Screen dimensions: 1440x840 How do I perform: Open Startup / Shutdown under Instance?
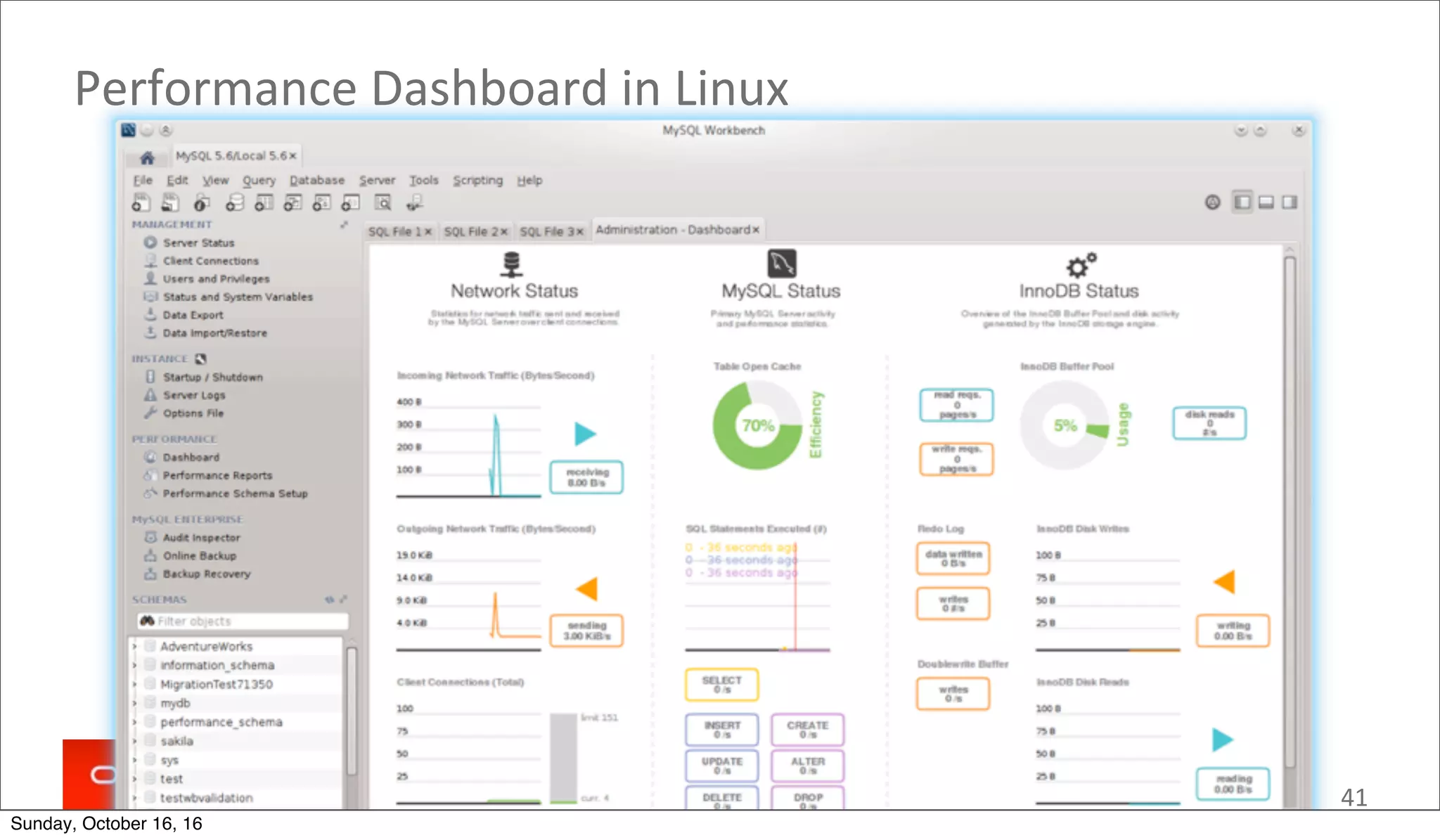click(x=213, y=377)
